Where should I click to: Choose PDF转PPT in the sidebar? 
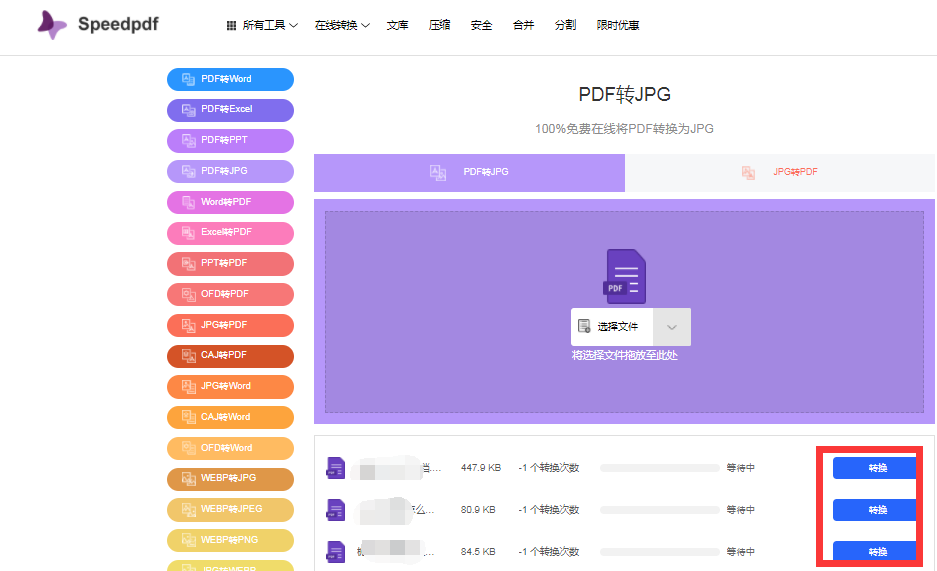click(x=230, y=140)
